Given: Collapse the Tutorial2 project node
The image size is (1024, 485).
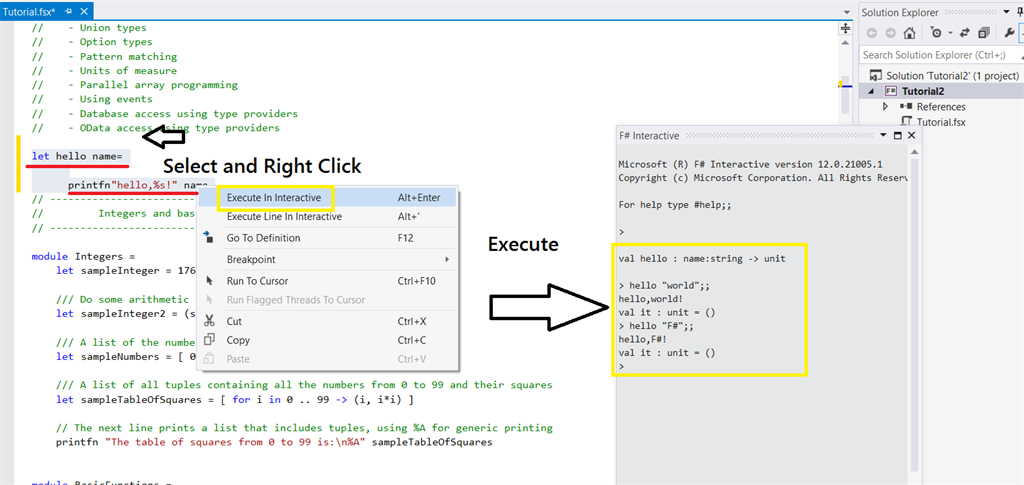Looking at the screenshot, I should tap(872, 91).
